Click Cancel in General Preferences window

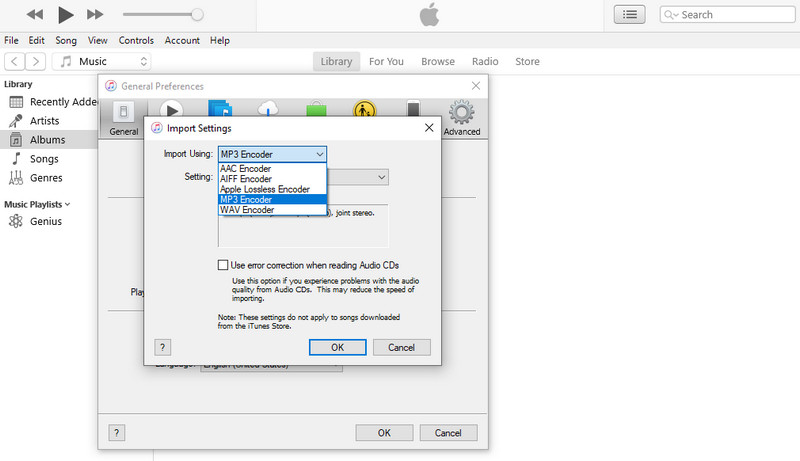pos(448,433)
